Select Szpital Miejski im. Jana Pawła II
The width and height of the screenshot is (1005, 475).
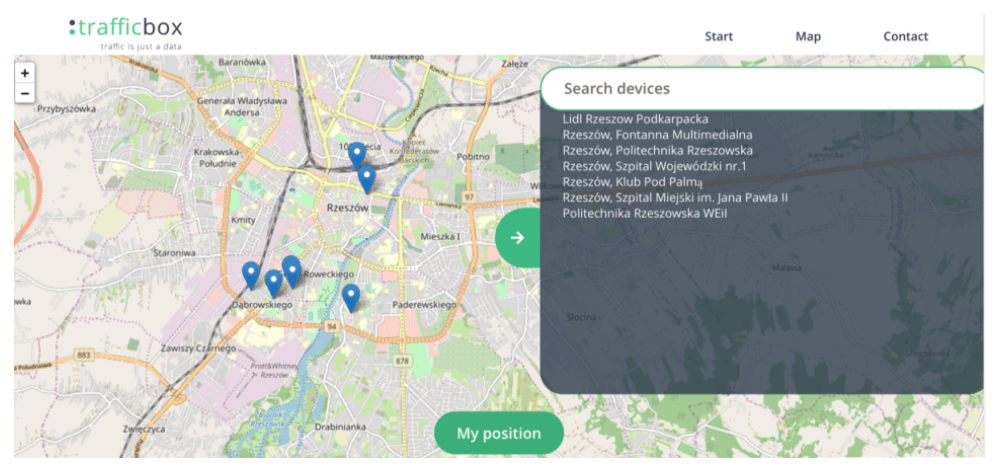(675, 197)
